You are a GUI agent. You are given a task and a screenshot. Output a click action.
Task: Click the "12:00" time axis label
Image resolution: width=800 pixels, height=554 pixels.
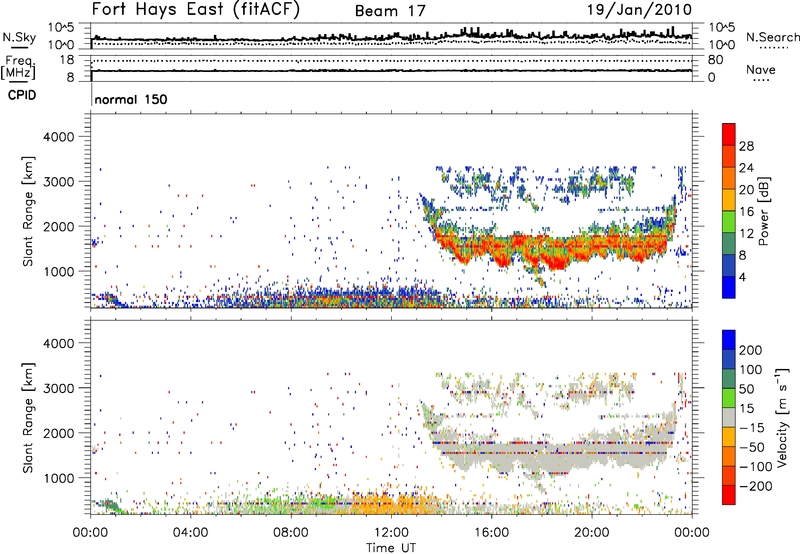click(391, 533)
